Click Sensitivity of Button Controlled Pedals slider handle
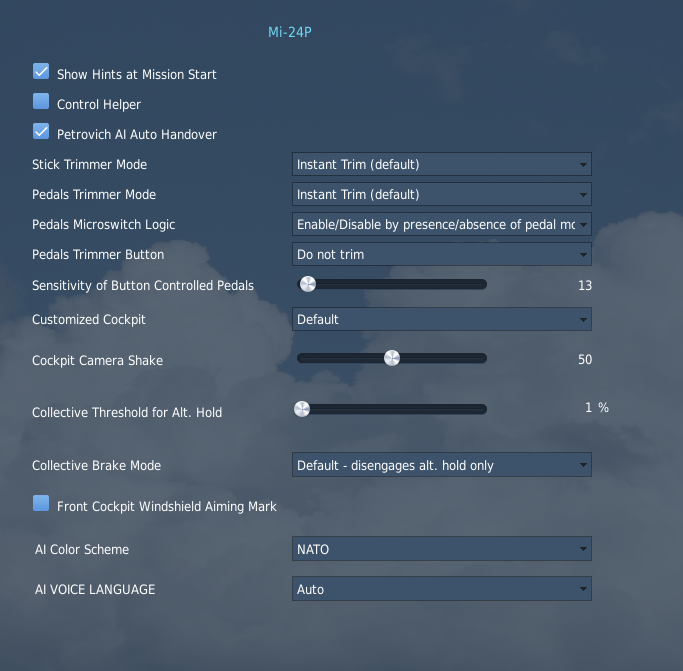Image resolution: width=683 pixels, height=671 pixels. [308, 284]
